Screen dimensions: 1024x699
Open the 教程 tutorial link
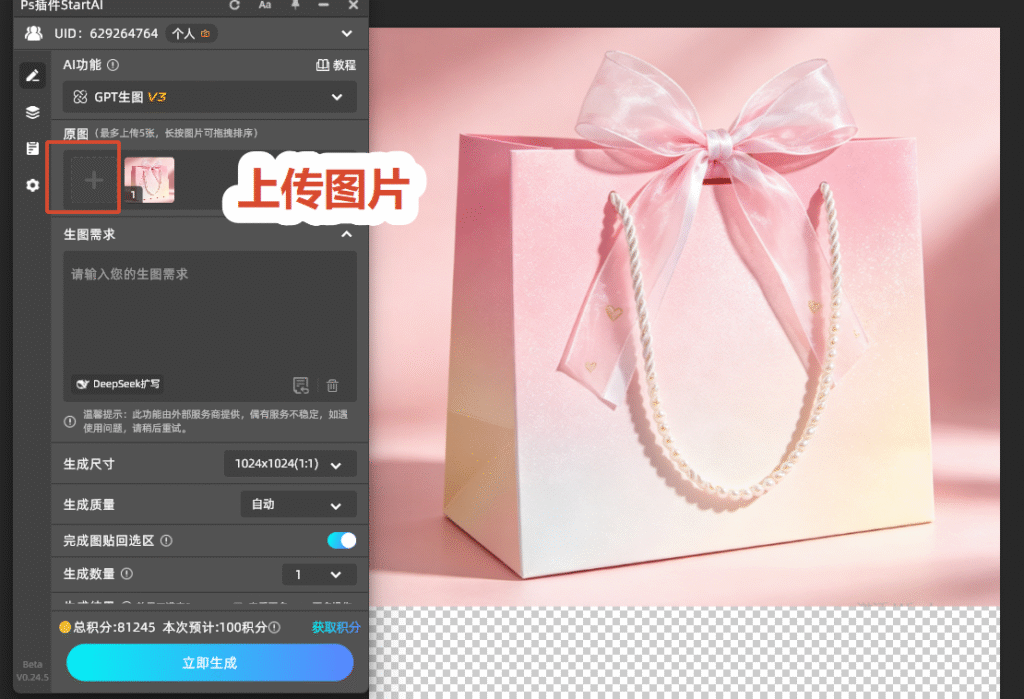[336, 65]
